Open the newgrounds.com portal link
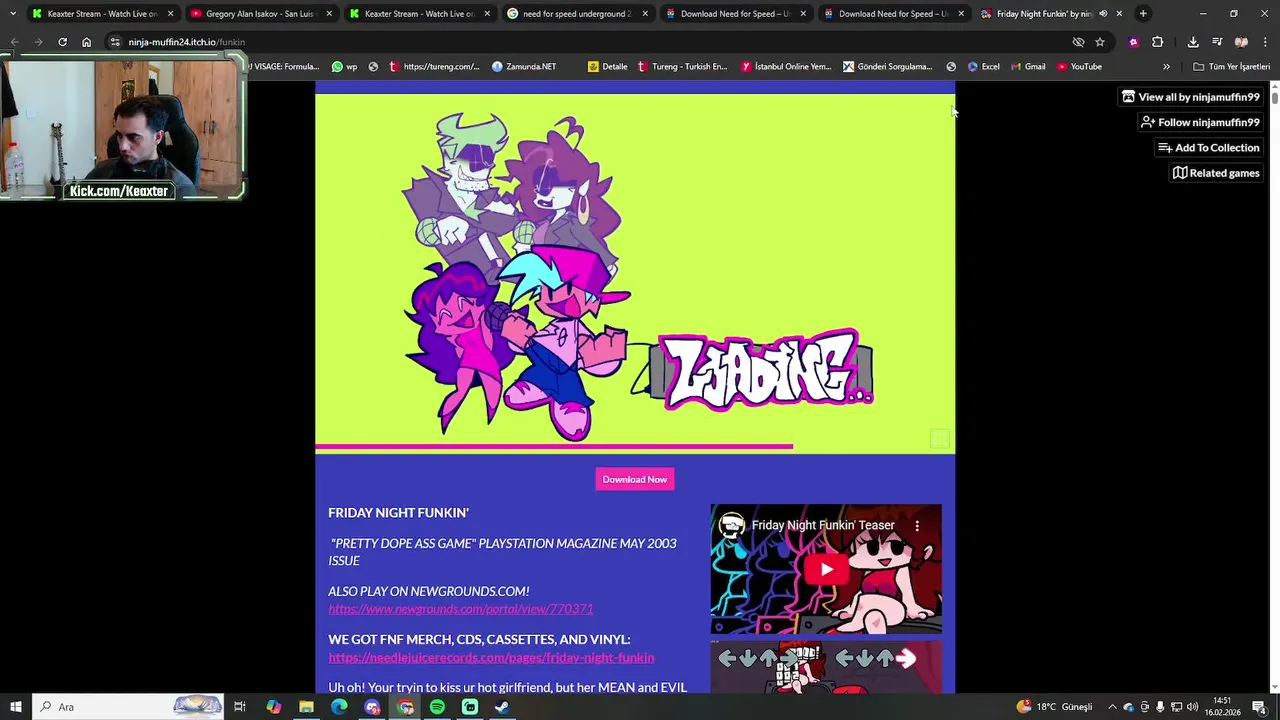The height and width of the screenshot is (720, 1280). 460,609
